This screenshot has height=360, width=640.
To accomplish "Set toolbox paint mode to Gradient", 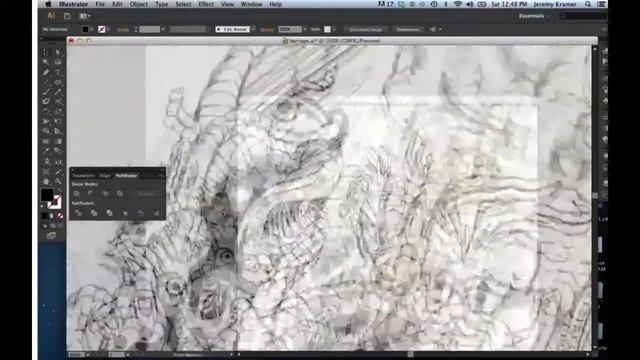I will [52, 216].
